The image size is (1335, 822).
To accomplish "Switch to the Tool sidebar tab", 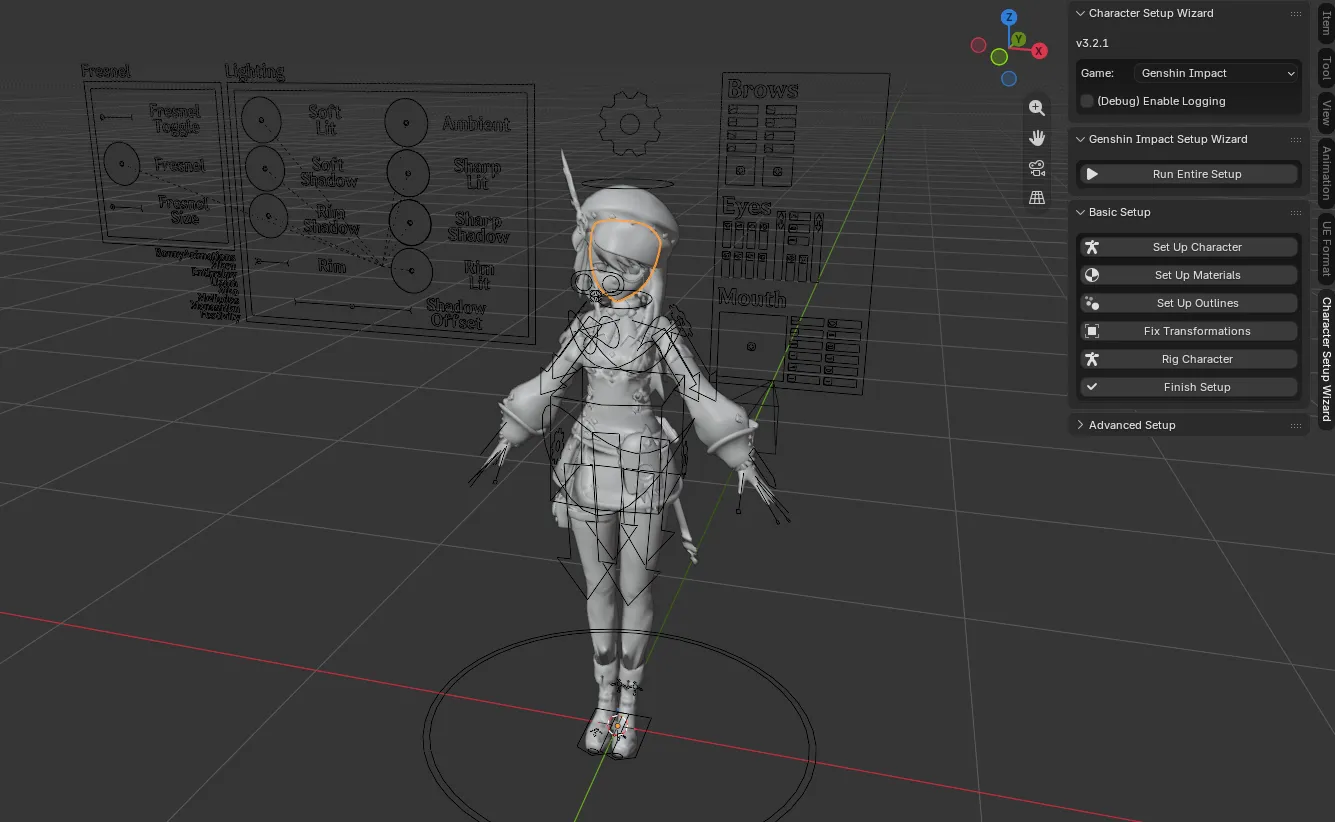I will tap(1326, 68).
